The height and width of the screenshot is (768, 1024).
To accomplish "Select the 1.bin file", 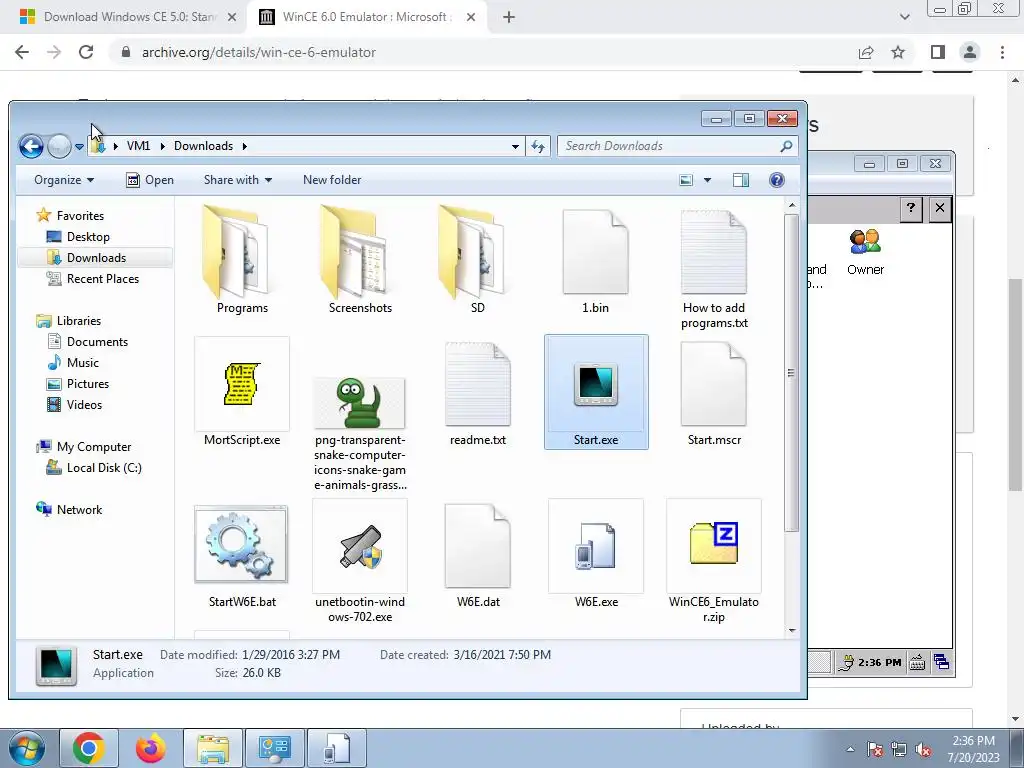I will (595, 260).
